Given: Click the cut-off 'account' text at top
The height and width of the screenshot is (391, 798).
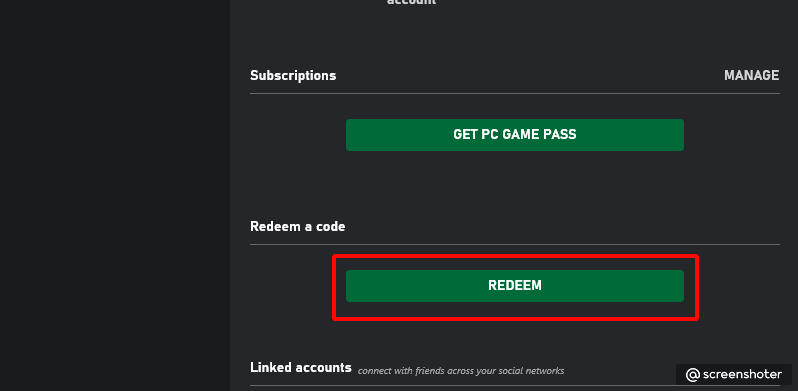Looking at the screenshot, I should pyautogui.click(x=411, y=2).
